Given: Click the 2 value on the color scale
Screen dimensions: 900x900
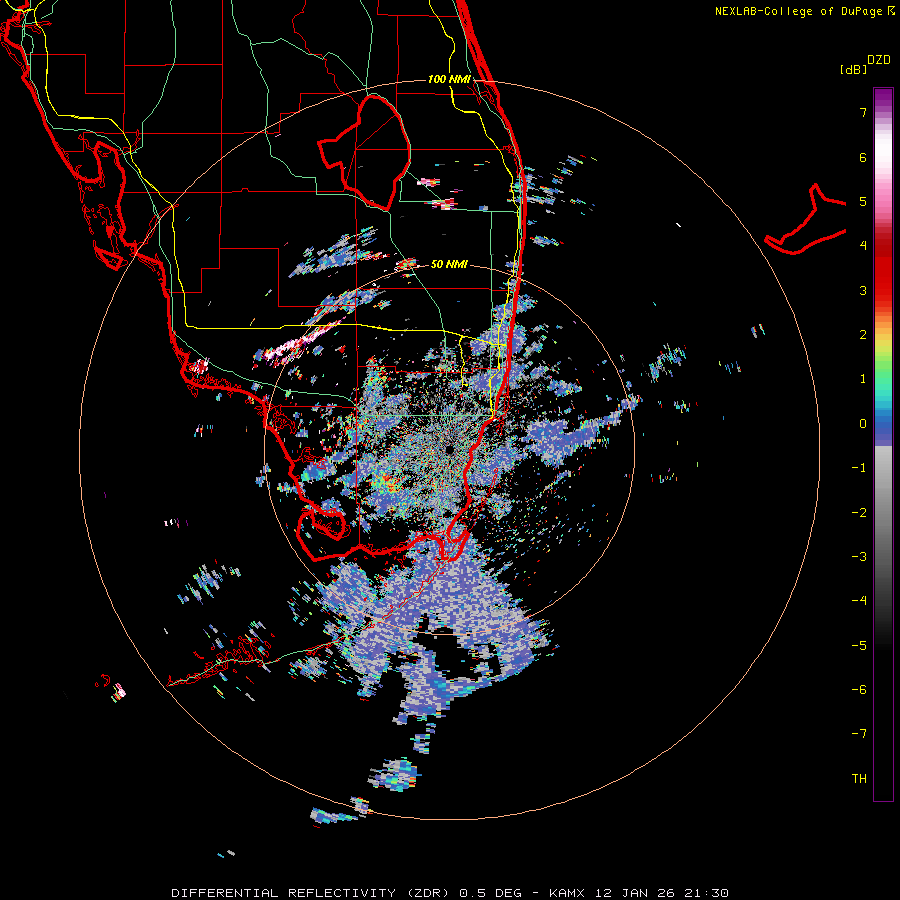Looking at the screenshot, I should pos(863,335).
